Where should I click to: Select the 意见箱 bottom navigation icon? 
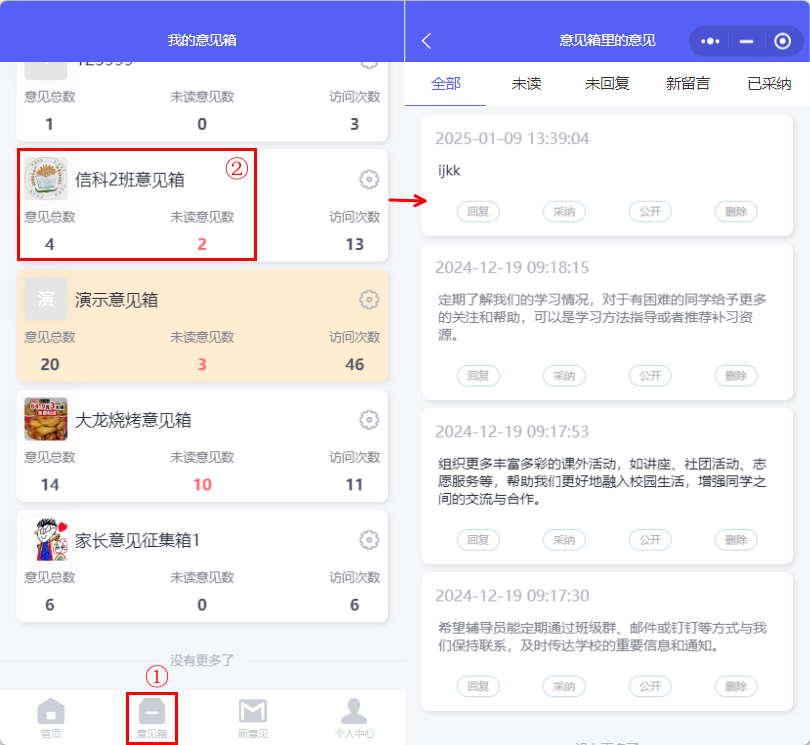click(x=152, y=712)
